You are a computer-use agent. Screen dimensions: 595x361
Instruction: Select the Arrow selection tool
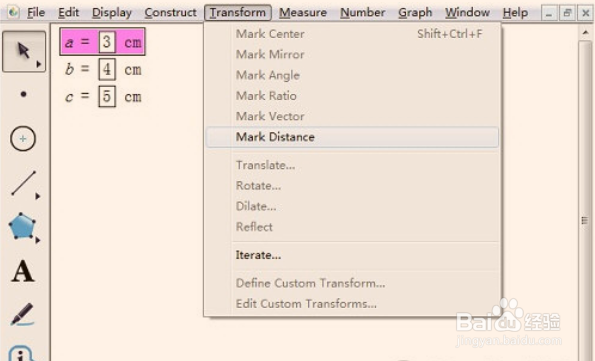24,51
